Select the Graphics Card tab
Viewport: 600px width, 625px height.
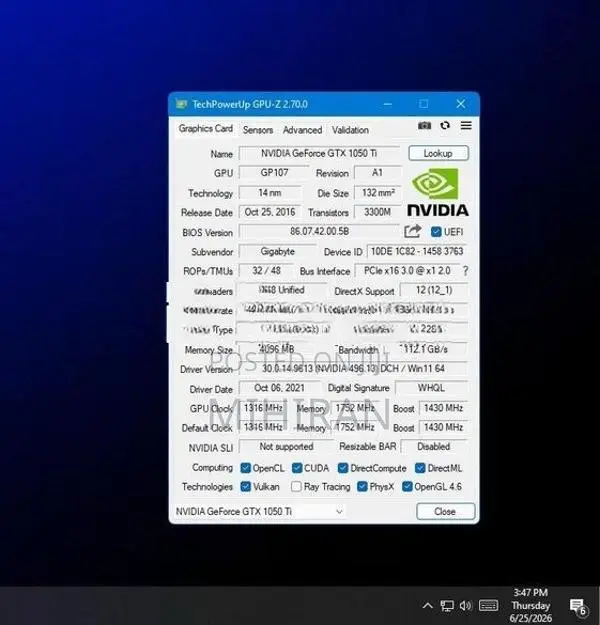[205, 129]
